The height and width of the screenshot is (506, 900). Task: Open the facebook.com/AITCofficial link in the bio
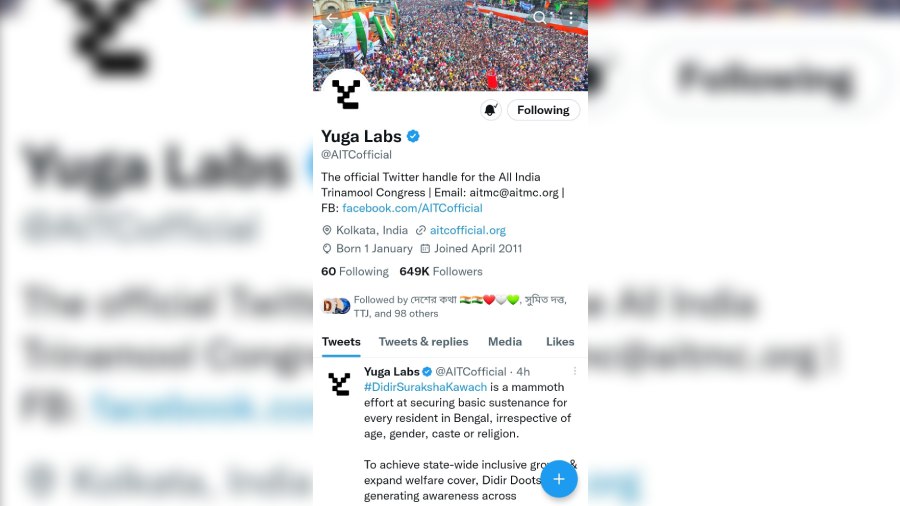tap(412, 208)
